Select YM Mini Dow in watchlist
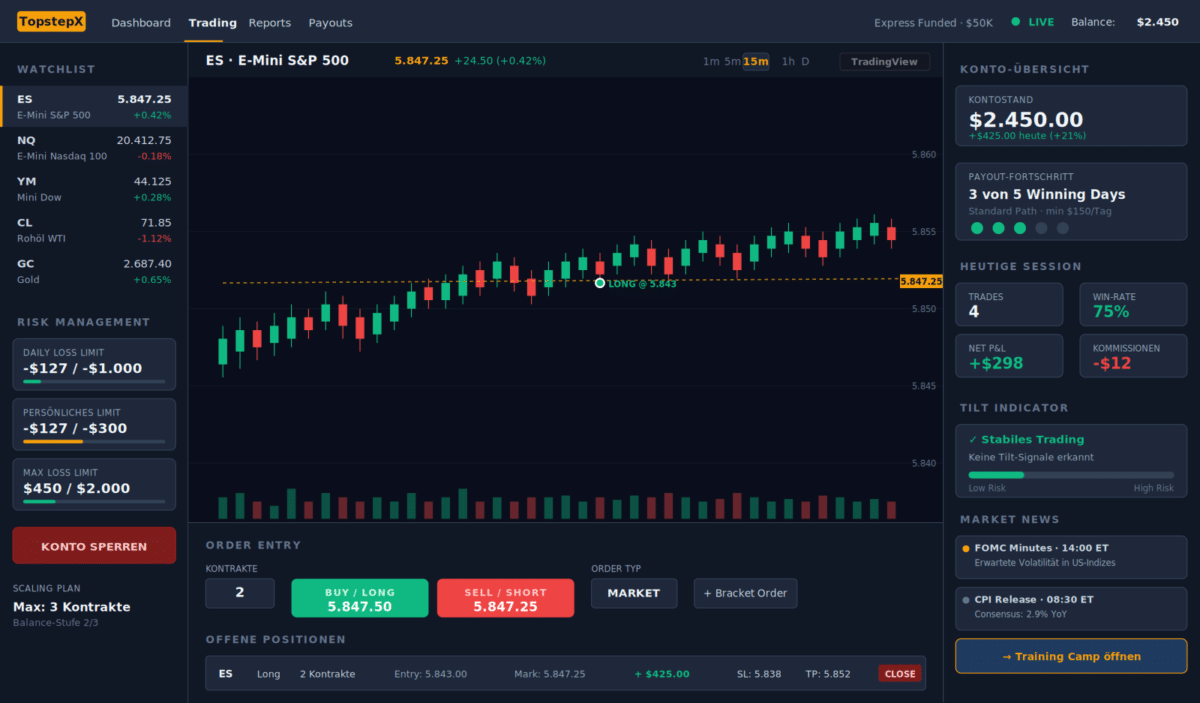Image resolution: width=1200 pixels, height=703 pixels. [x=94, y=188]
